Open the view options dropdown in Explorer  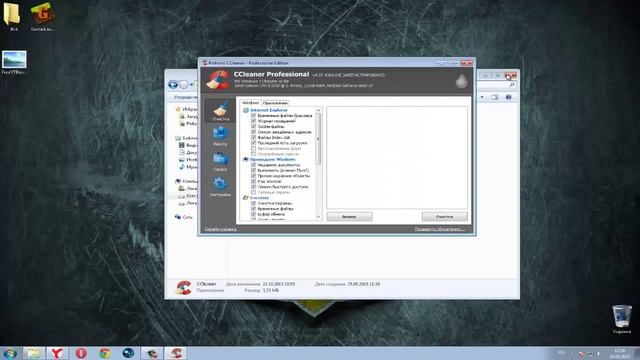tap(482, 97)
